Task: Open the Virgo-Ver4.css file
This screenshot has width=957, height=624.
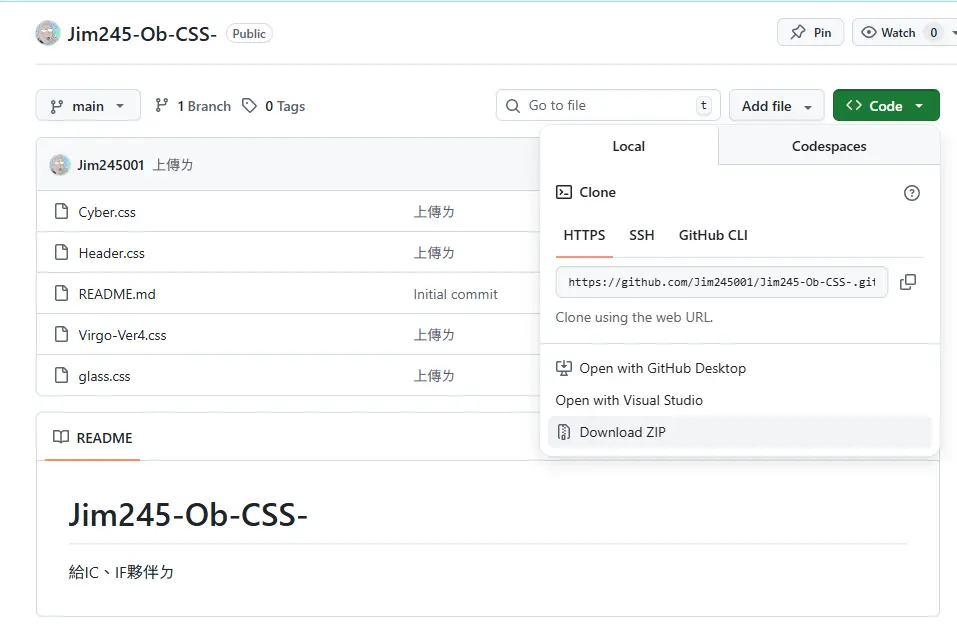Action: (122, 335)
